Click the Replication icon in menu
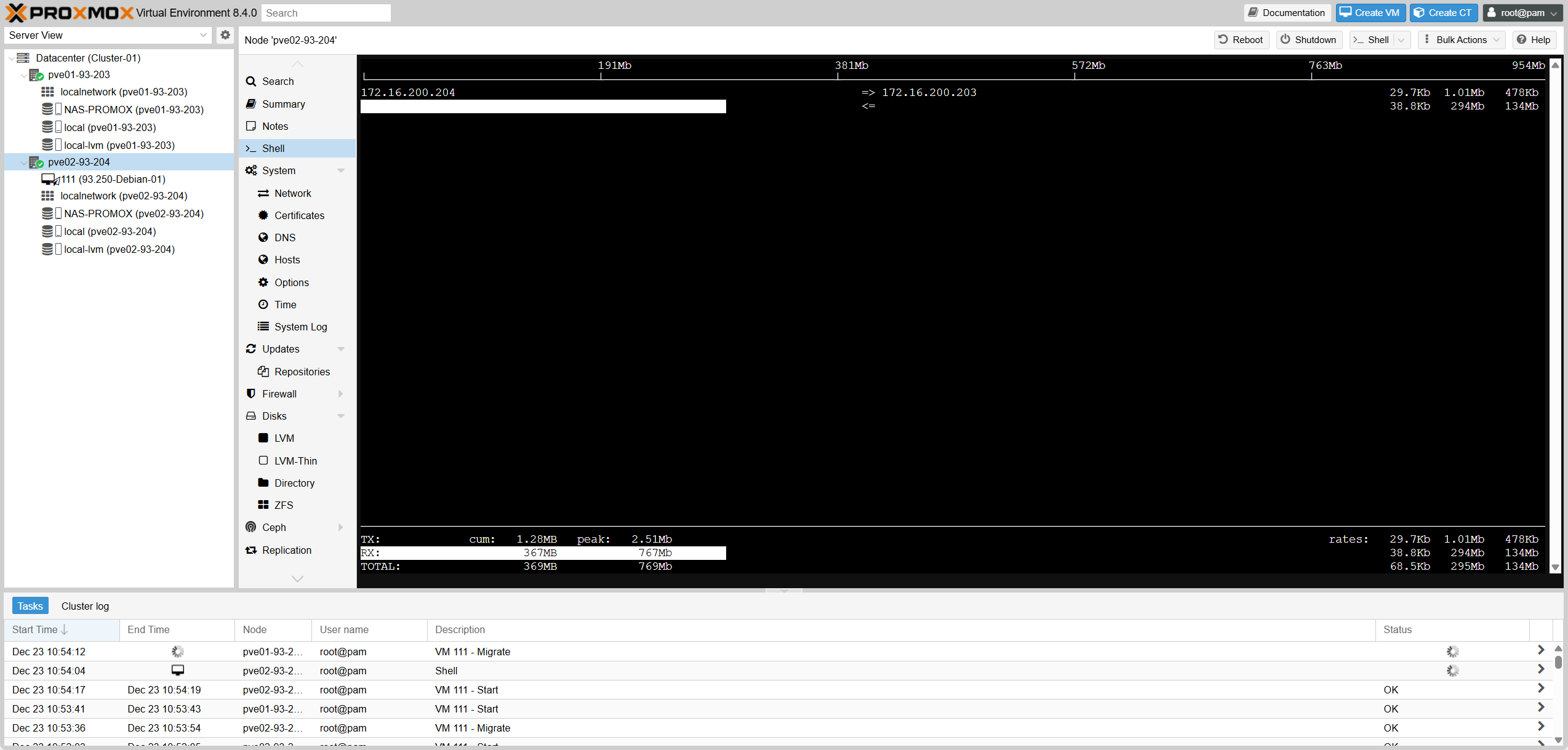This screenshot has height=750, width=1568. [x=251, y=550]
